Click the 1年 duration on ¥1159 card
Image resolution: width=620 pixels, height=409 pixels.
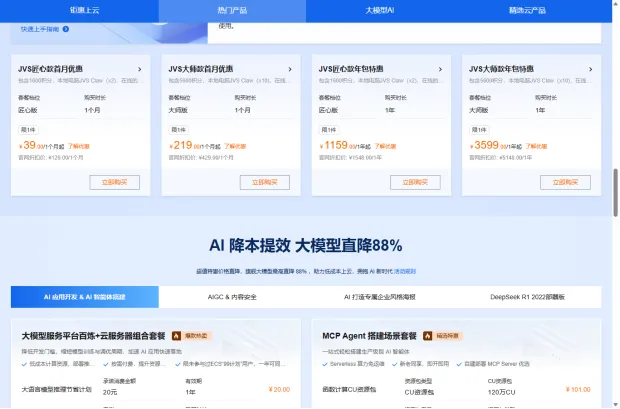[390, 110]
